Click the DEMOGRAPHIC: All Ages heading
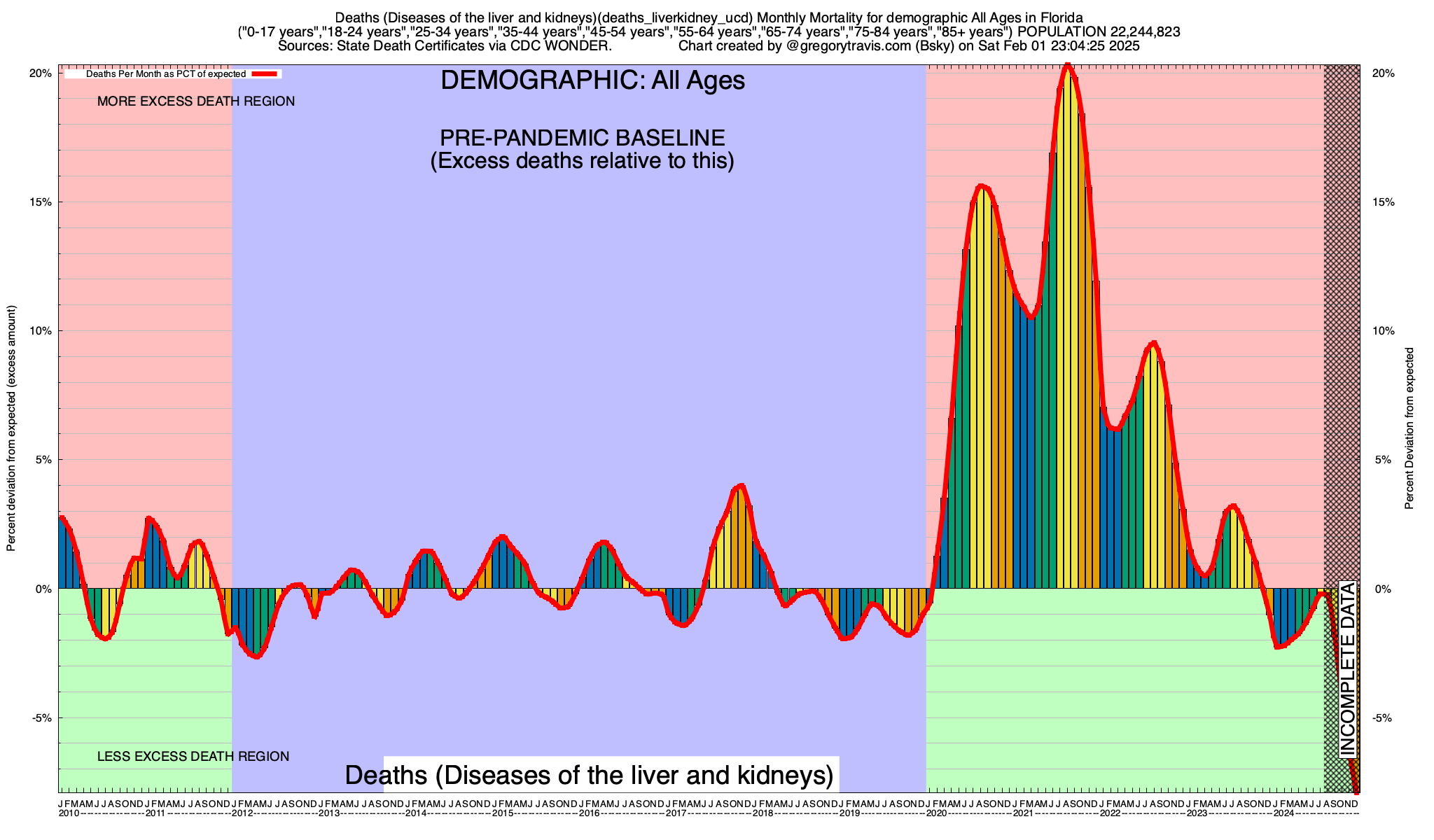The height and width of the screenshot is (840, 1434). click(x=592, y=80)
